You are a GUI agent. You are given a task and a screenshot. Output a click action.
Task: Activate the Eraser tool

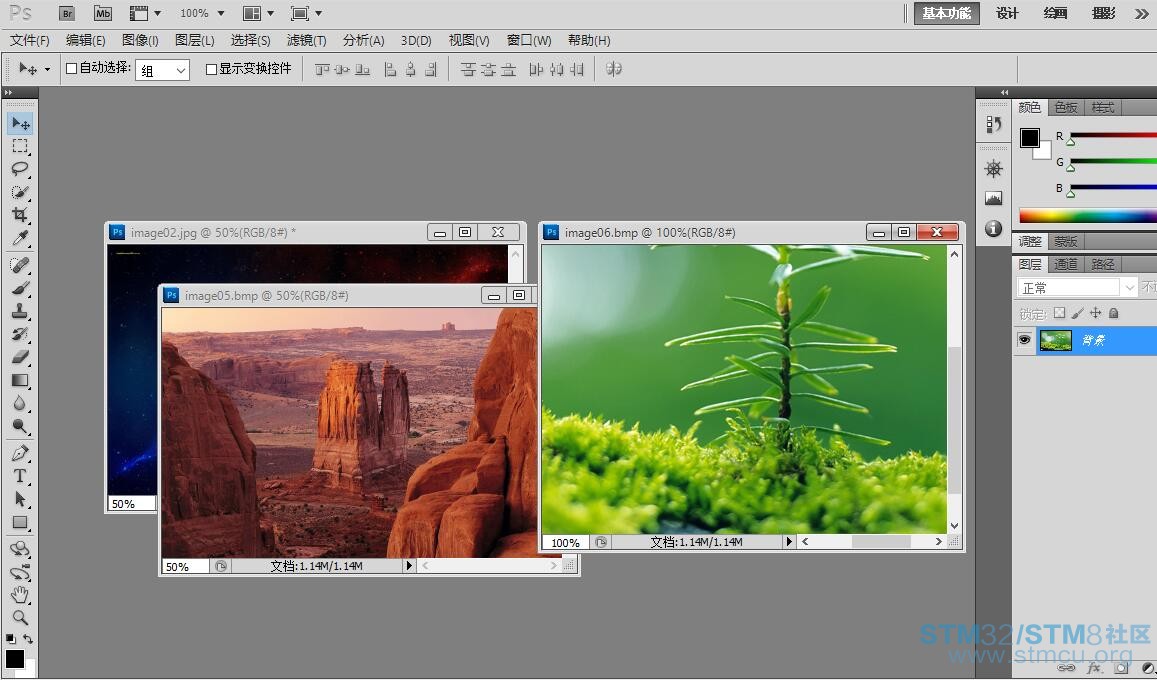click(x=20, y=357)
